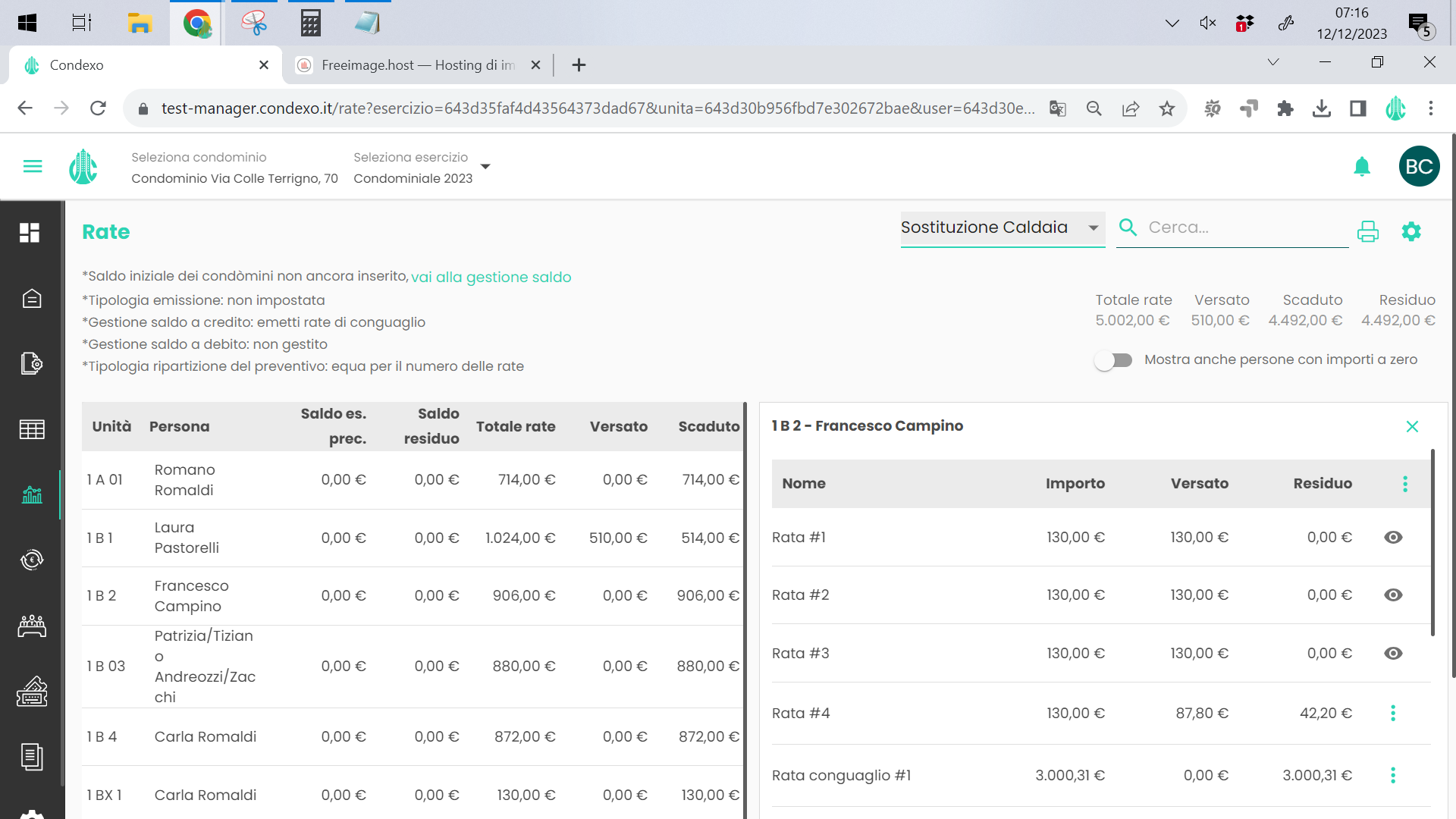Open the Rate settings gear icon

point(1411,231)
